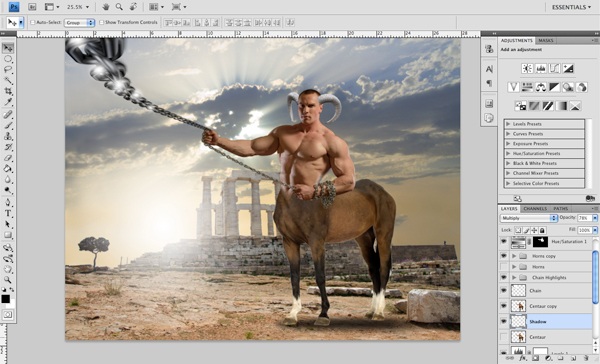
Task: Open the Opacity slider arrow
Action: pos(595,218)
